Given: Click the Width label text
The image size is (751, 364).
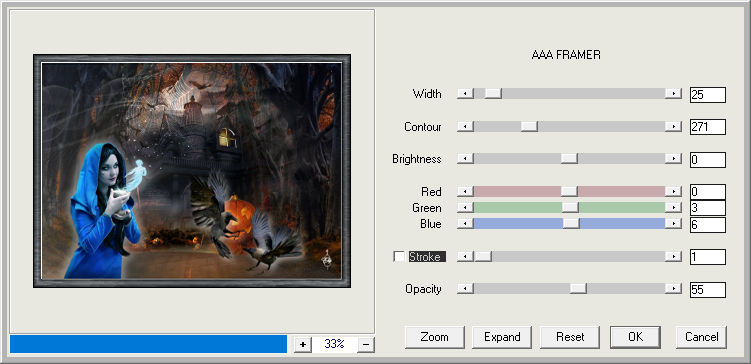Looking at the screenshot, I should click(x=427, y=94).
